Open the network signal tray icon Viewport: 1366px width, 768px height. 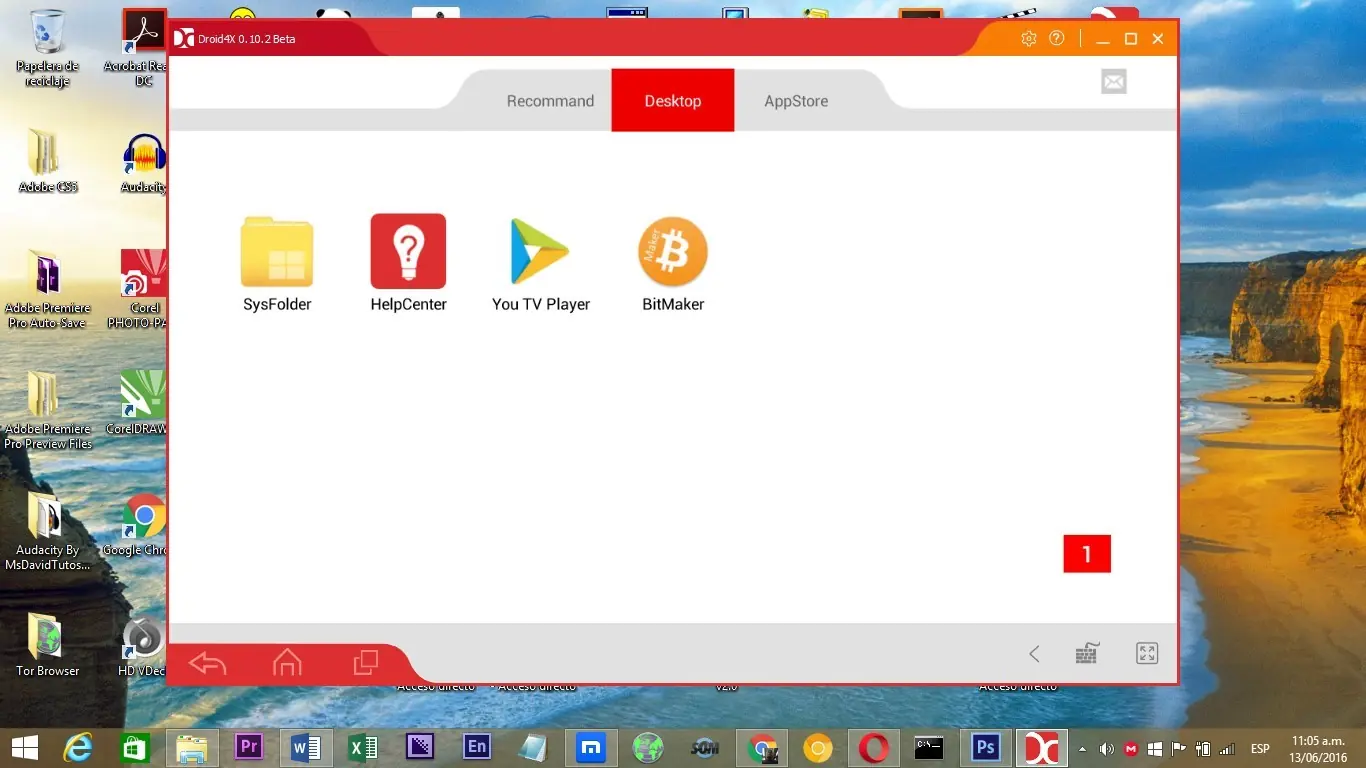1227,749
